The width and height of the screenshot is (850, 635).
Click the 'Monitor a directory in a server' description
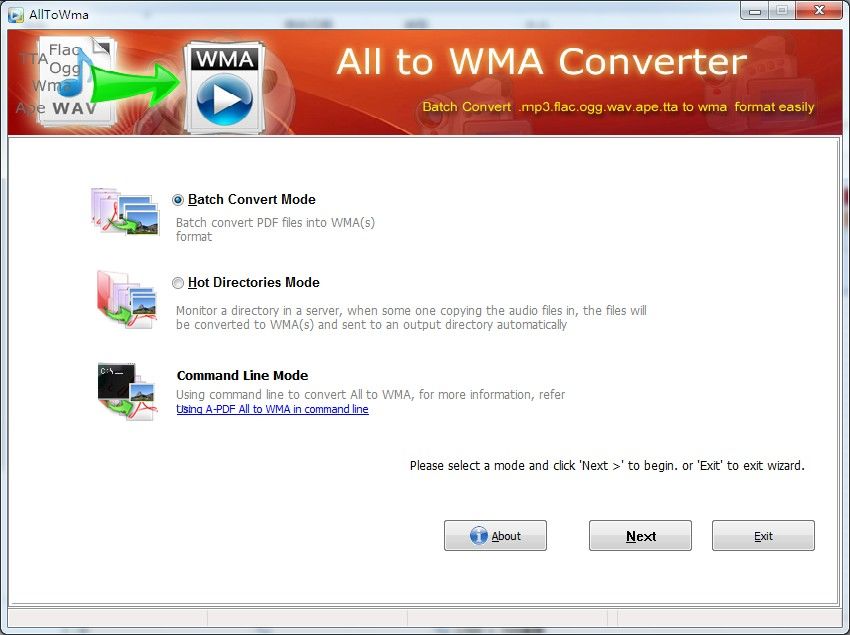[x=411, y=318]
